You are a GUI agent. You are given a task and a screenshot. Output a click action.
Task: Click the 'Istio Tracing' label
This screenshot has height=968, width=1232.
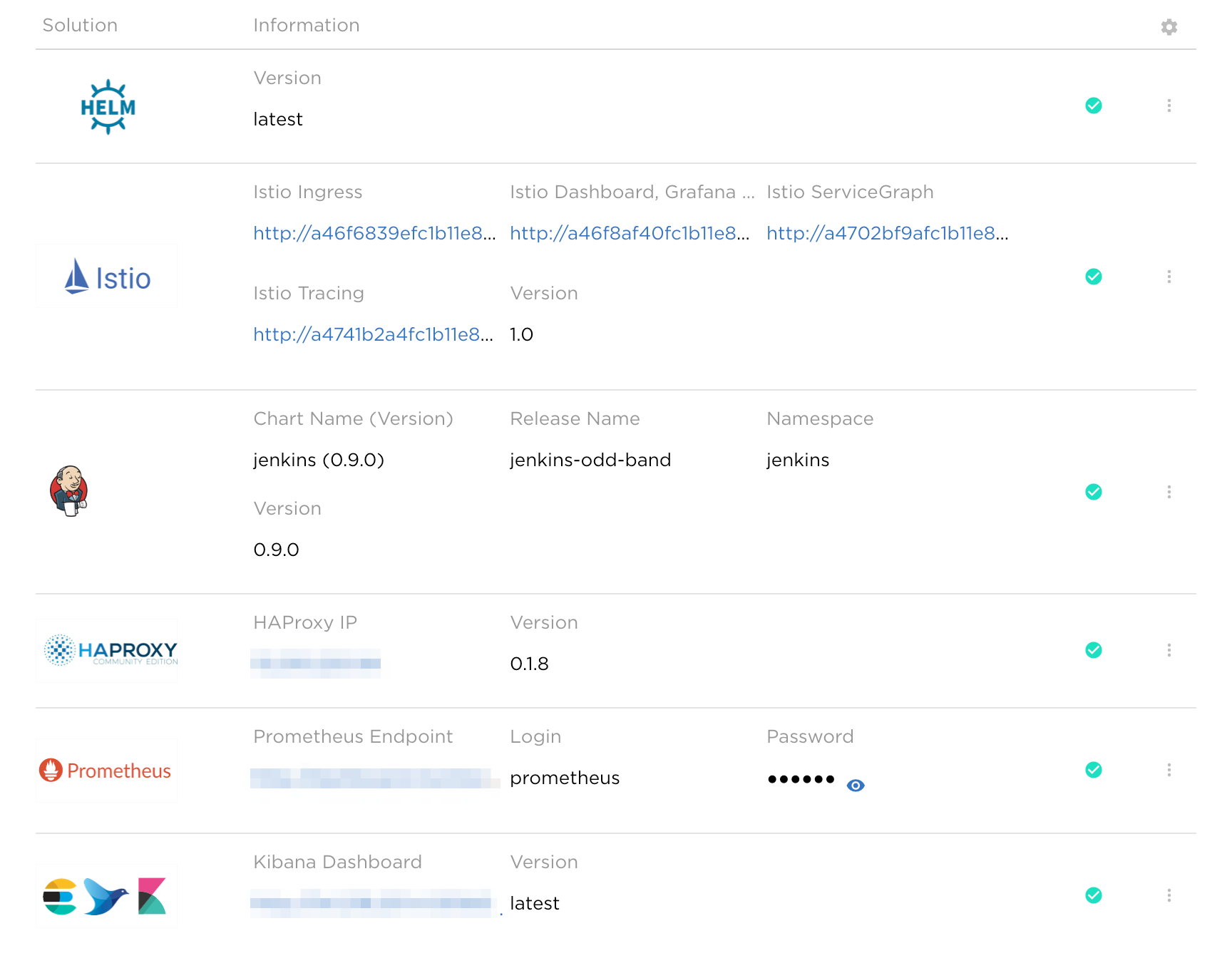(309, 293)
